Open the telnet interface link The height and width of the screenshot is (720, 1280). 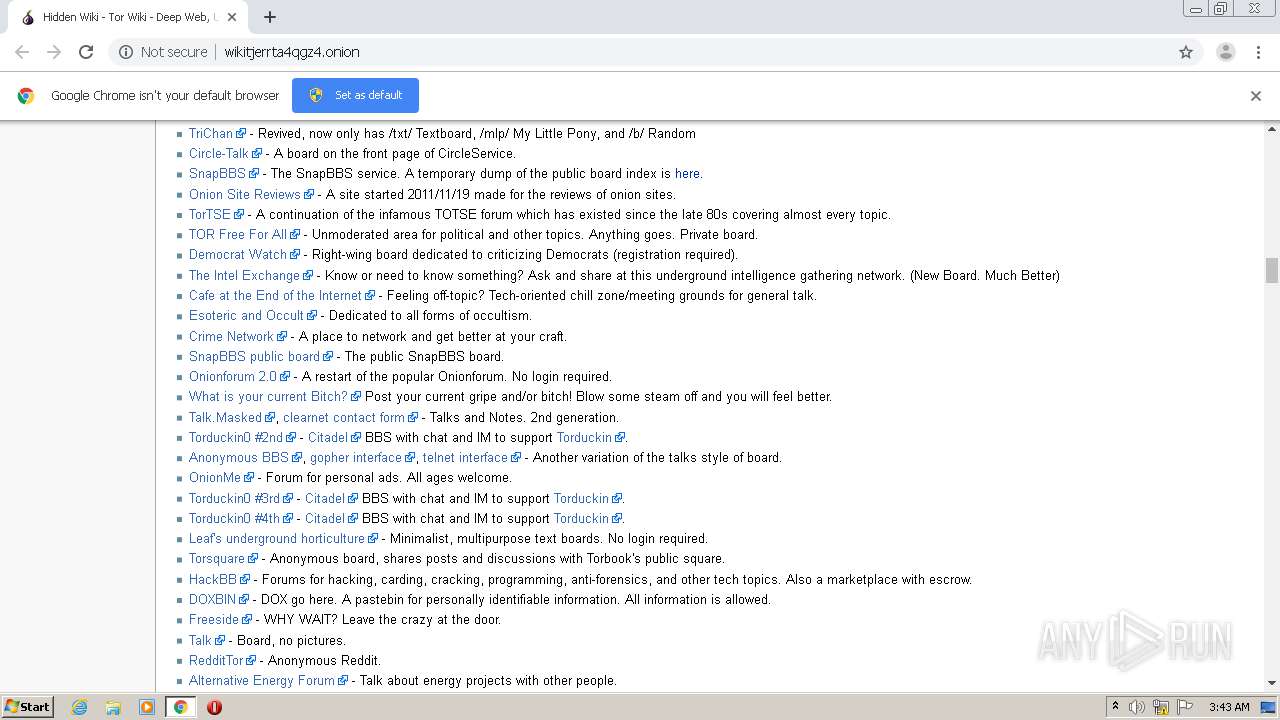[465, 457]
